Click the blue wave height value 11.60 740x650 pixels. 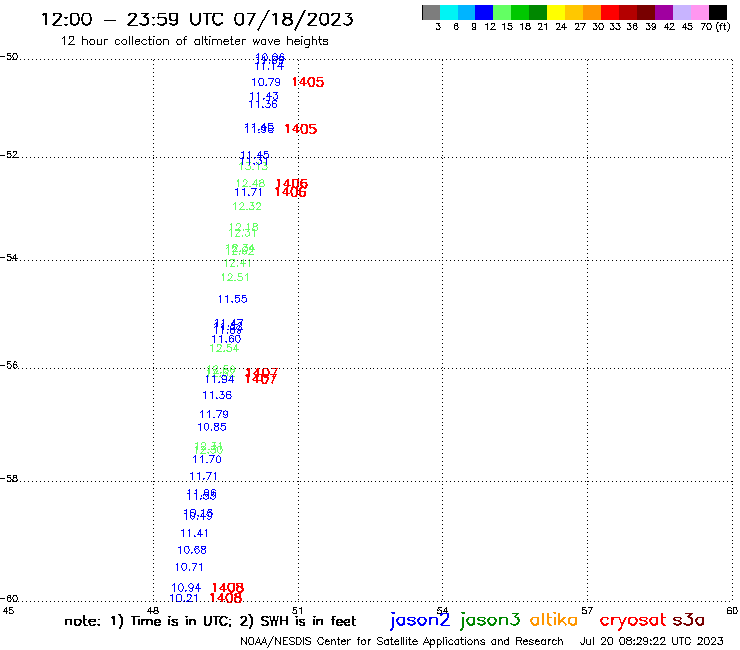point(227,339)
